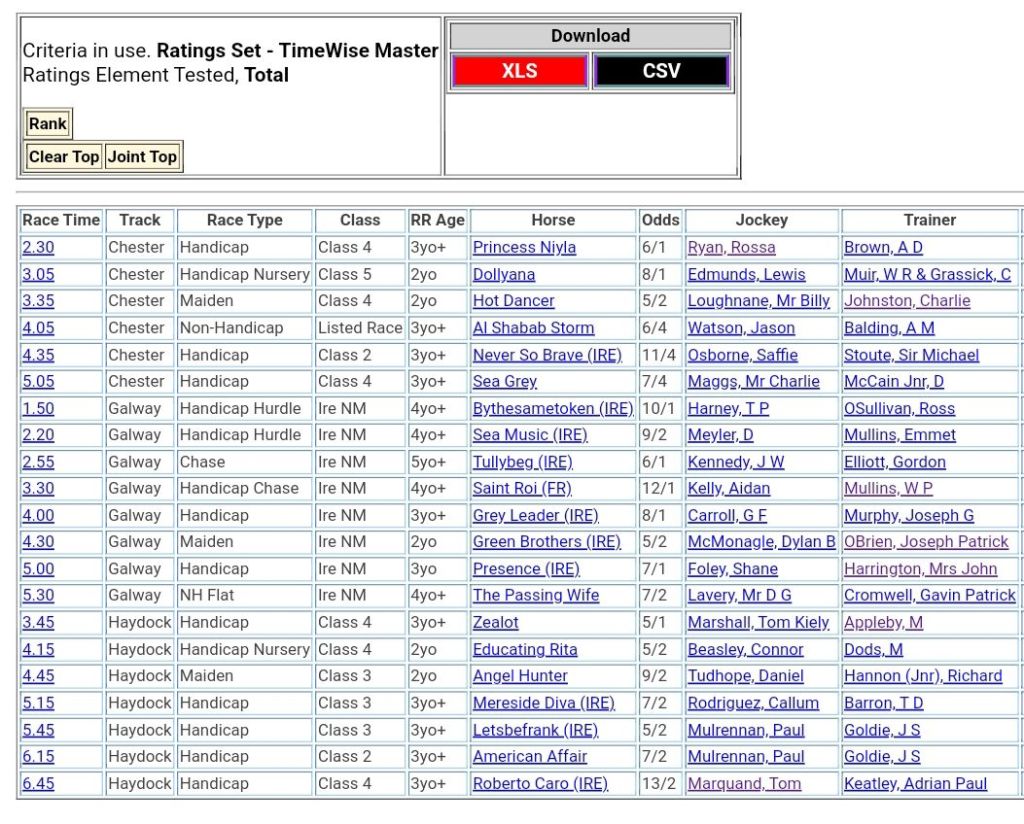
Task: Open horse Bythesametoken (IRE)
Action: tap(553, 409)
